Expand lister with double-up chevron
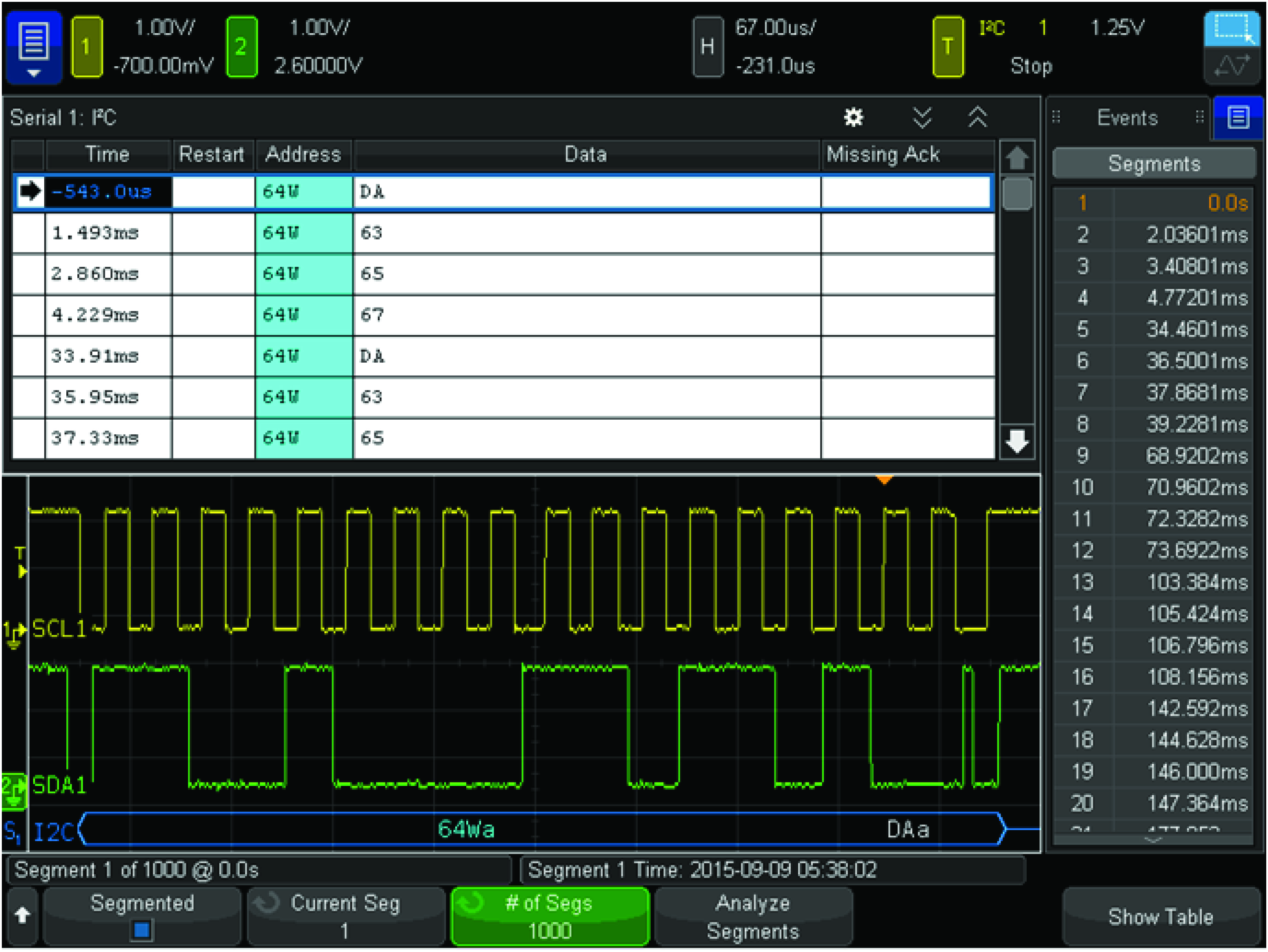 click(977, 118)
